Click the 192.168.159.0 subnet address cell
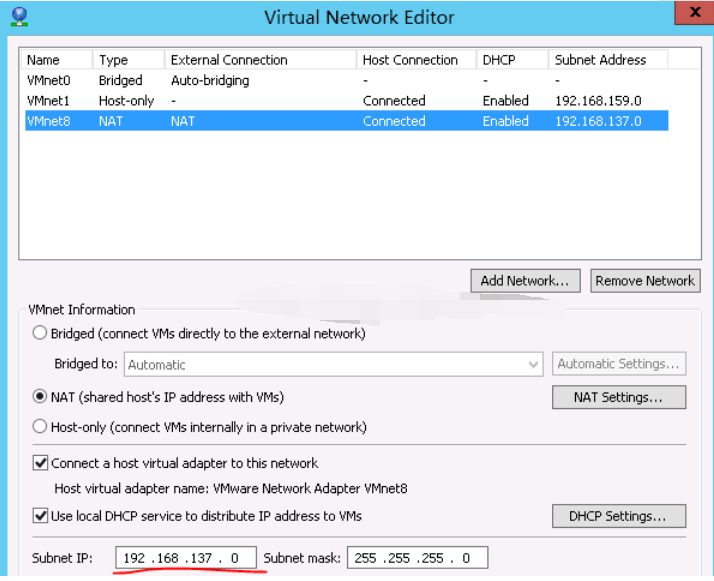 coord(598,101)
